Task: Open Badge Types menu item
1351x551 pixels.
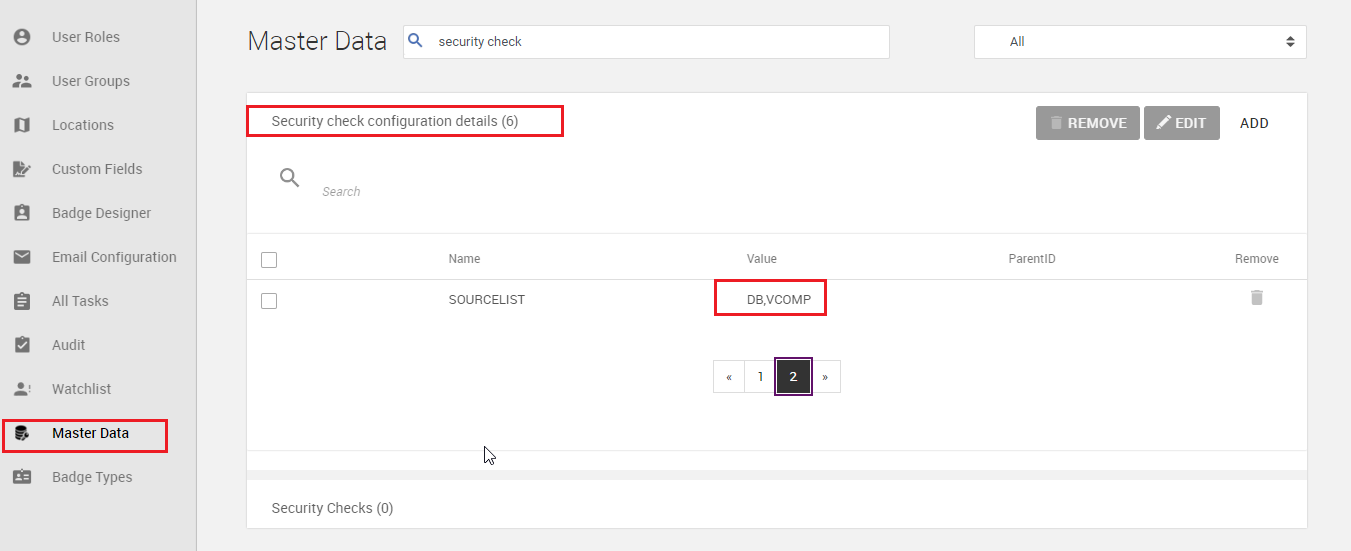Action: [x=92, y=477]
